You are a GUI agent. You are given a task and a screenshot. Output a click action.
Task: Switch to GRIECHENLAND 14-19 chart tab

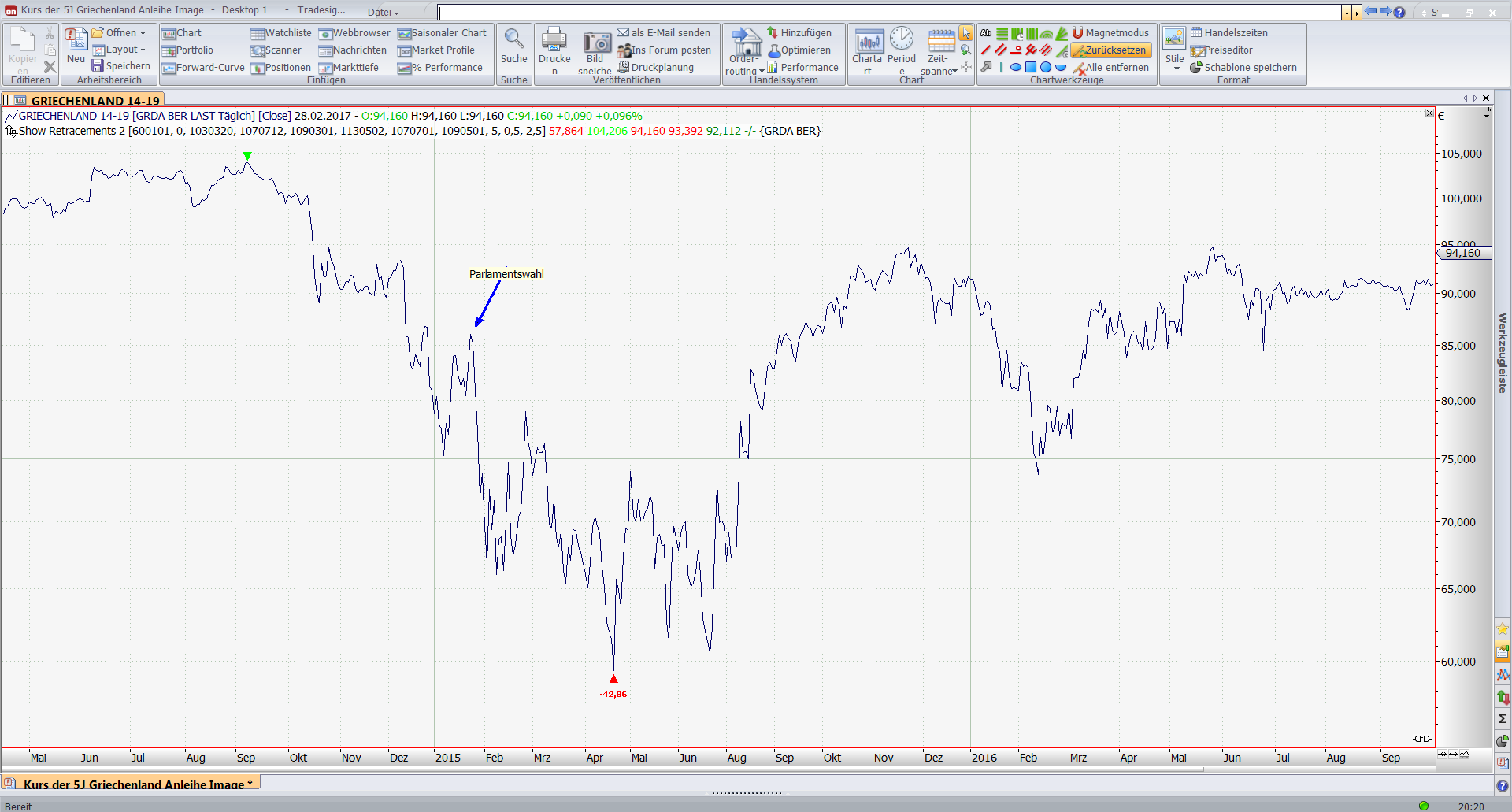94,100
